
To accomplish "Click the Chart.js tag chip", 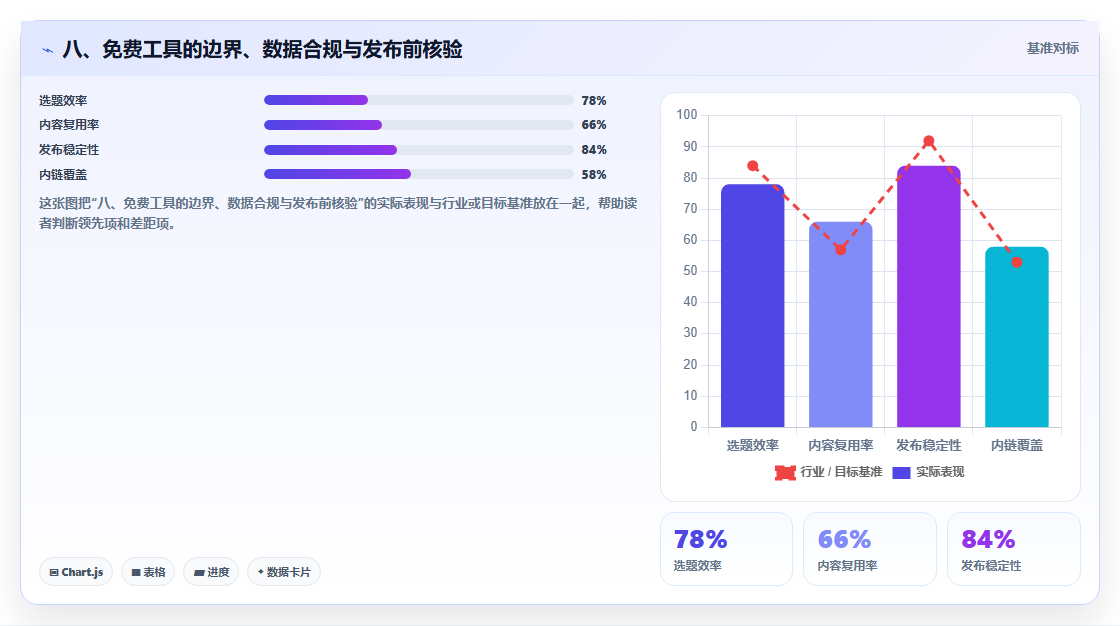I will coord(76,572).
